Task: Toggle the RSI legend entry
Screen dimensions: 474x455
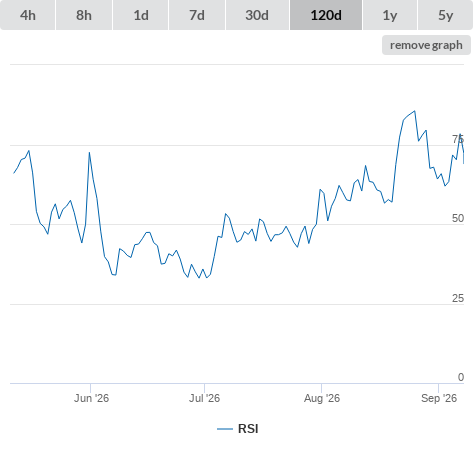Action: click(238, 429)
